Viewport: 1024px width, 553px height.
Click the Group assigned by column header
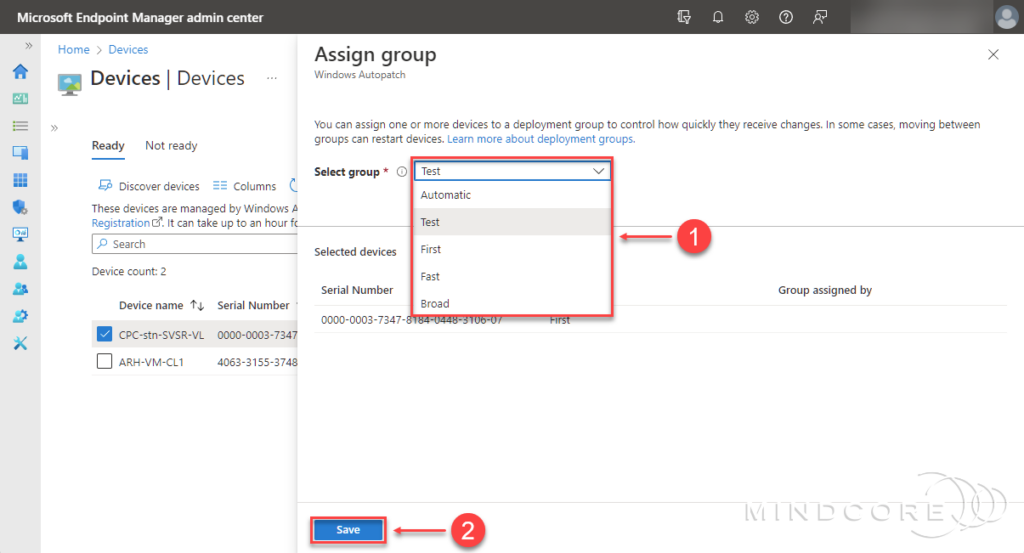tap(825, 290)
